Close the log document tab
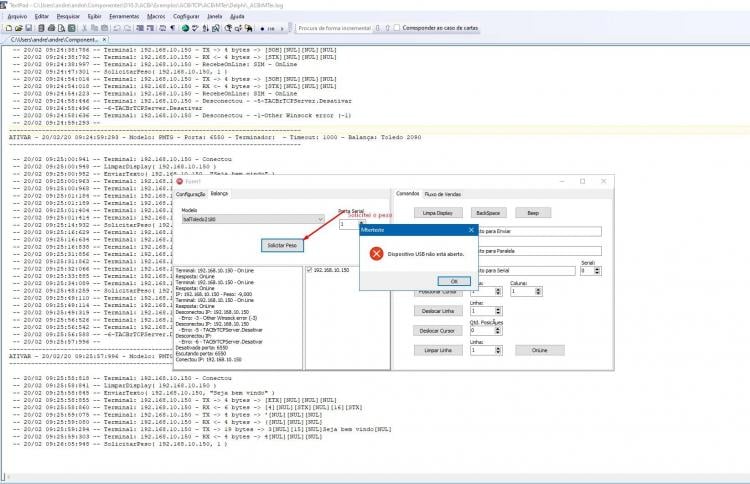The height and width of the screenshot is (484, 750). coord(104,40)
